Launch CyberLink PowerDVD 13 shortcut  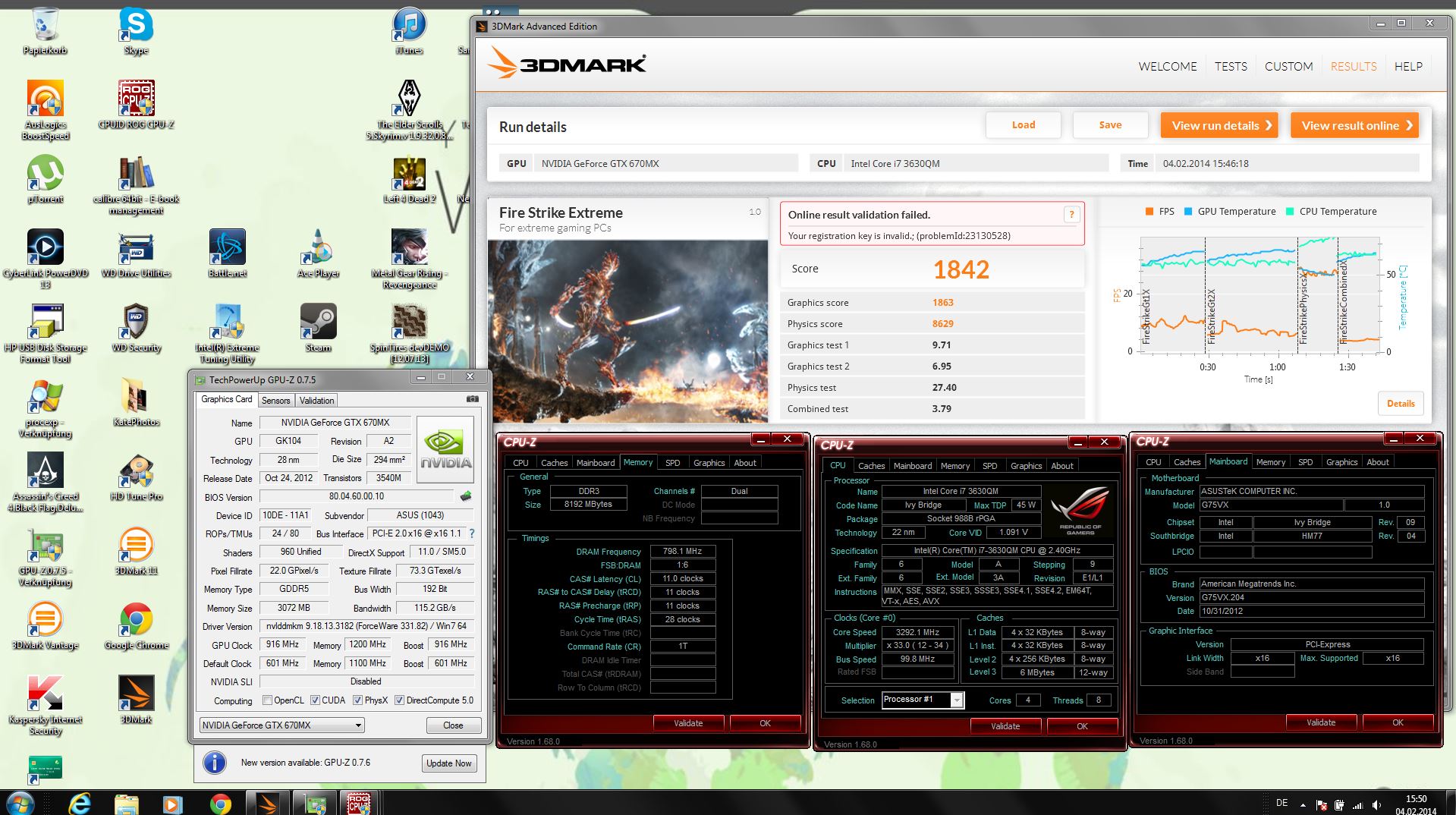46,258
